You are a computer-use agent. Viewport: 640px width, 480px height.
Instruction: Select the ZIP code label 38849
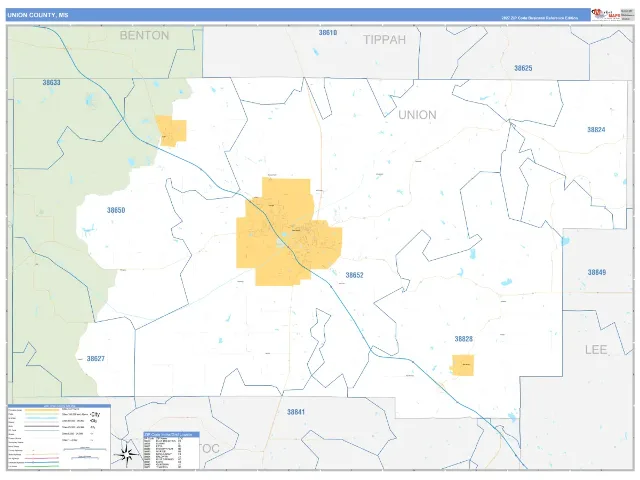[597, 272]
